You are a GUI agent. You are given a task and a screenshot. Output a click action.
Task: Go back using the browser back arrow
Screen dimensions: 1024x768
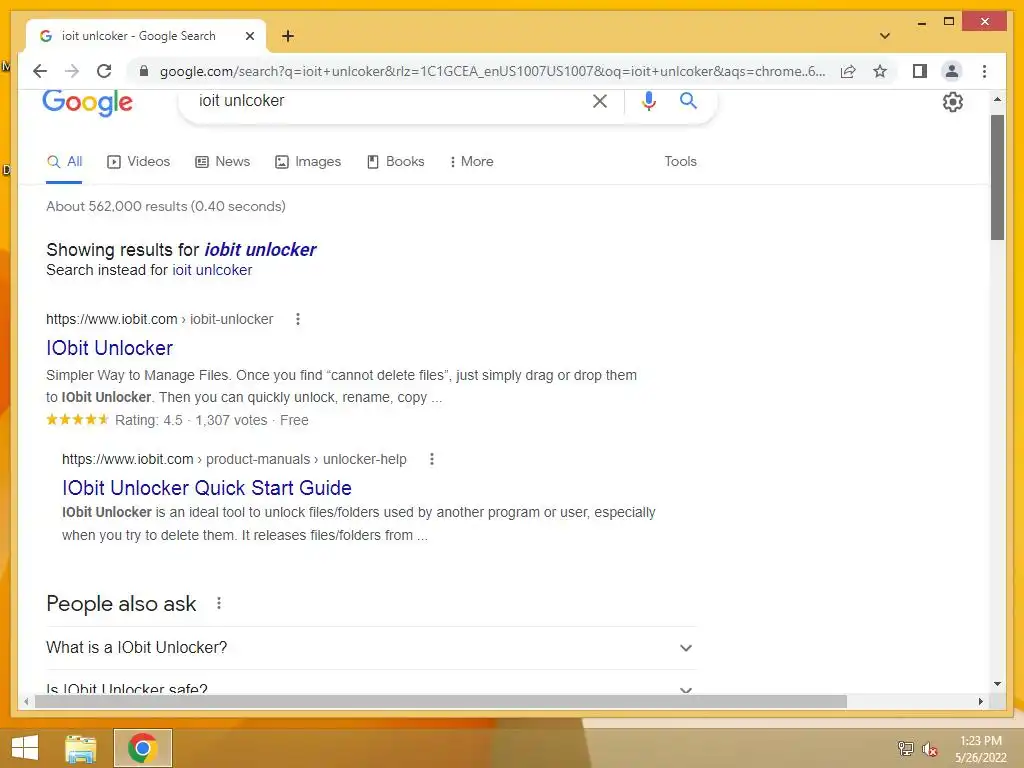point(40,71)
